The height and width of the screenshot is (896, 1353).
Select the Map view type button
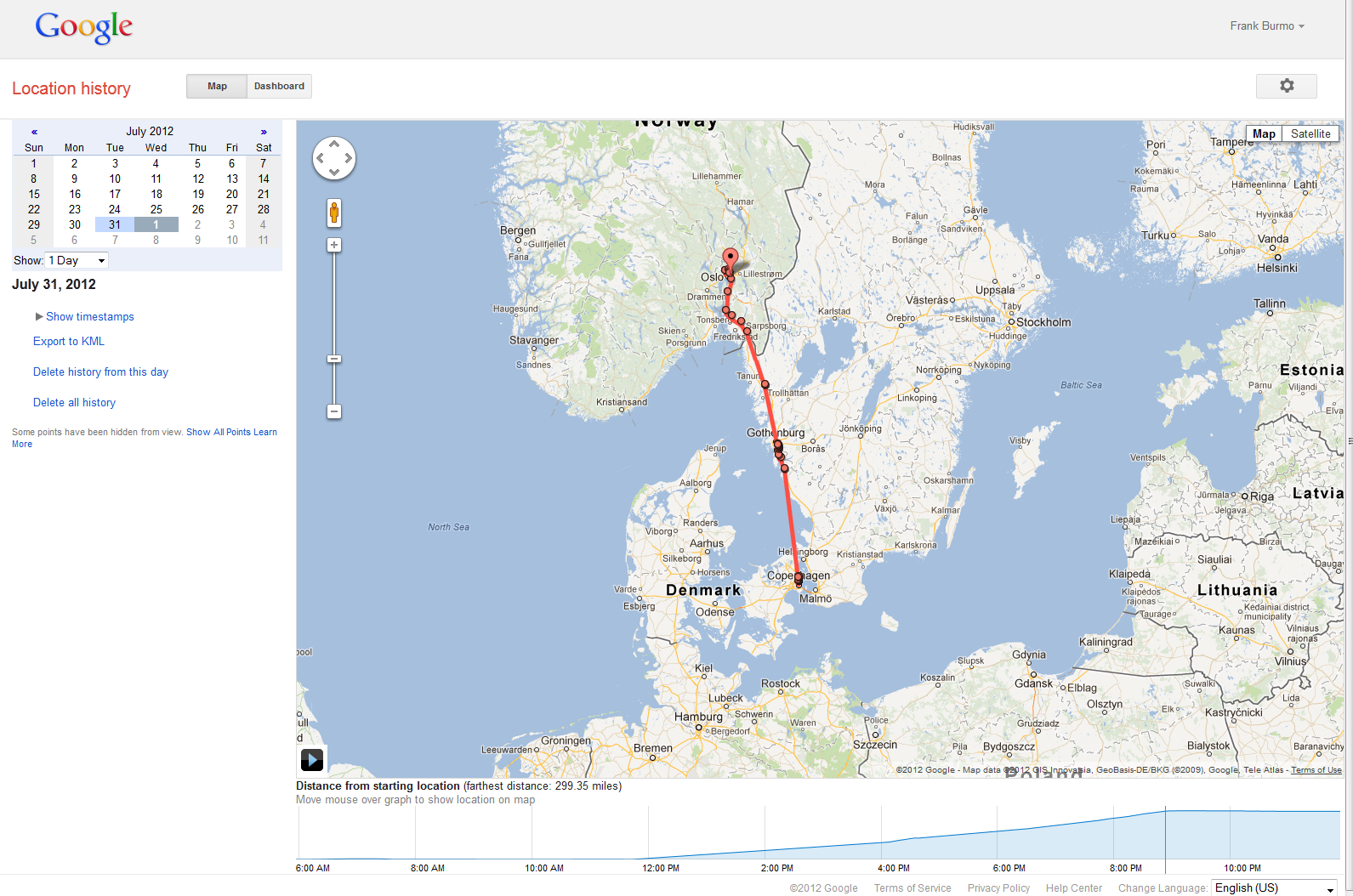click(x=1264, y=133)
